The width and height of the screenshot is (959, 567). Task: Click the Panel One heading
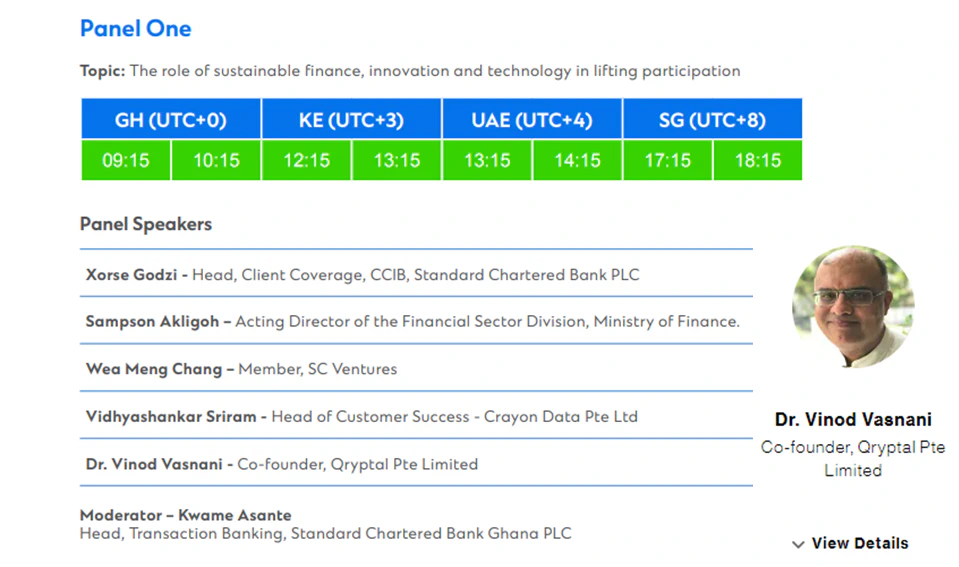(x=135, y=28)
